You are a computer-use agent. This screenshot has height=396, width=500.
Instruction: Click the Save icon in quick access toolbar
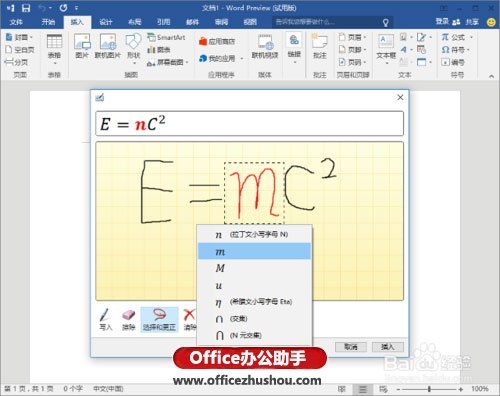point(26,8)
